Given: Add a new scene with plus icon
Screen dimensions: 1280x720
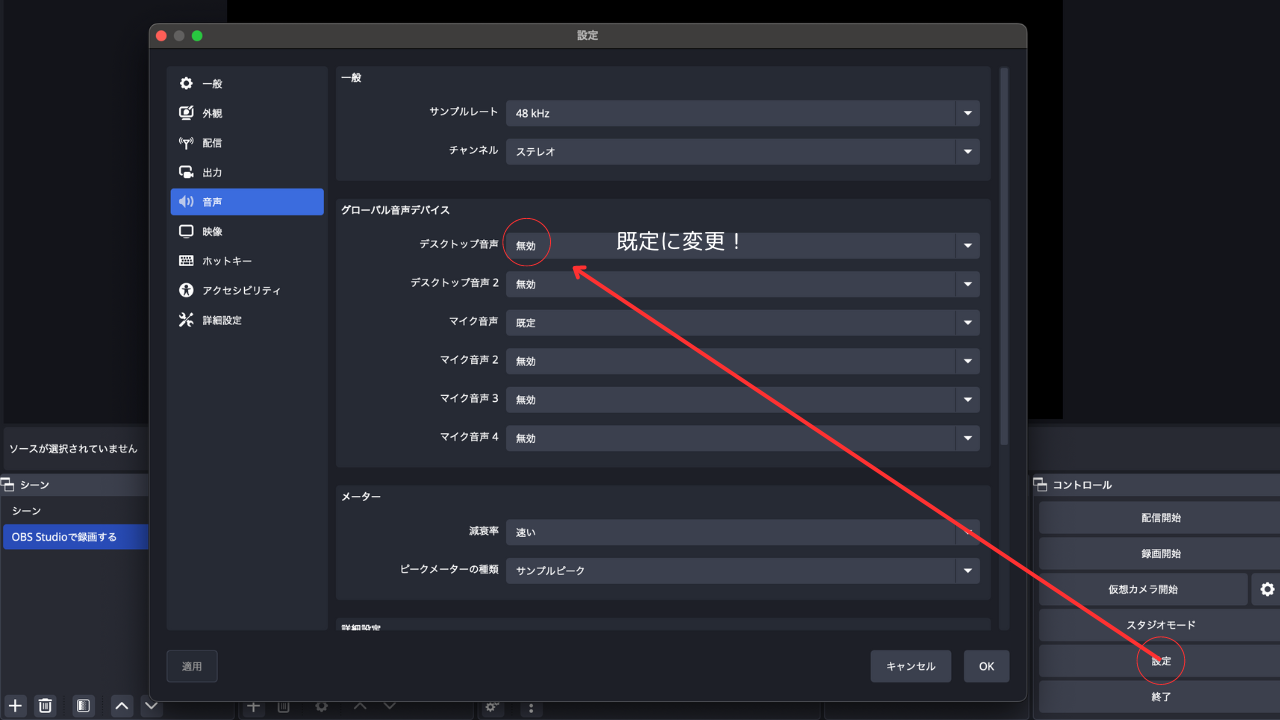Looking at the screenshot, I should (x=15, y=706).
